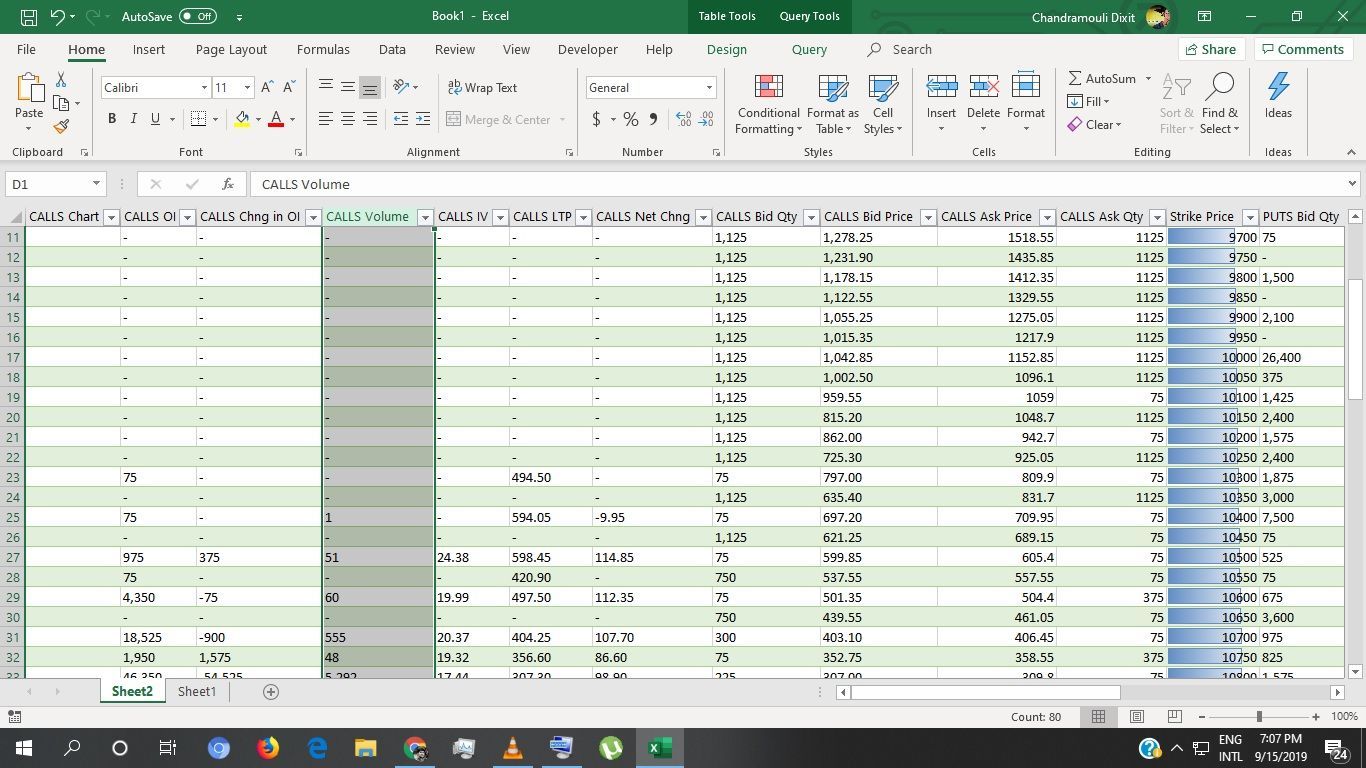Click the New Sheet plus button

[268, 691]
